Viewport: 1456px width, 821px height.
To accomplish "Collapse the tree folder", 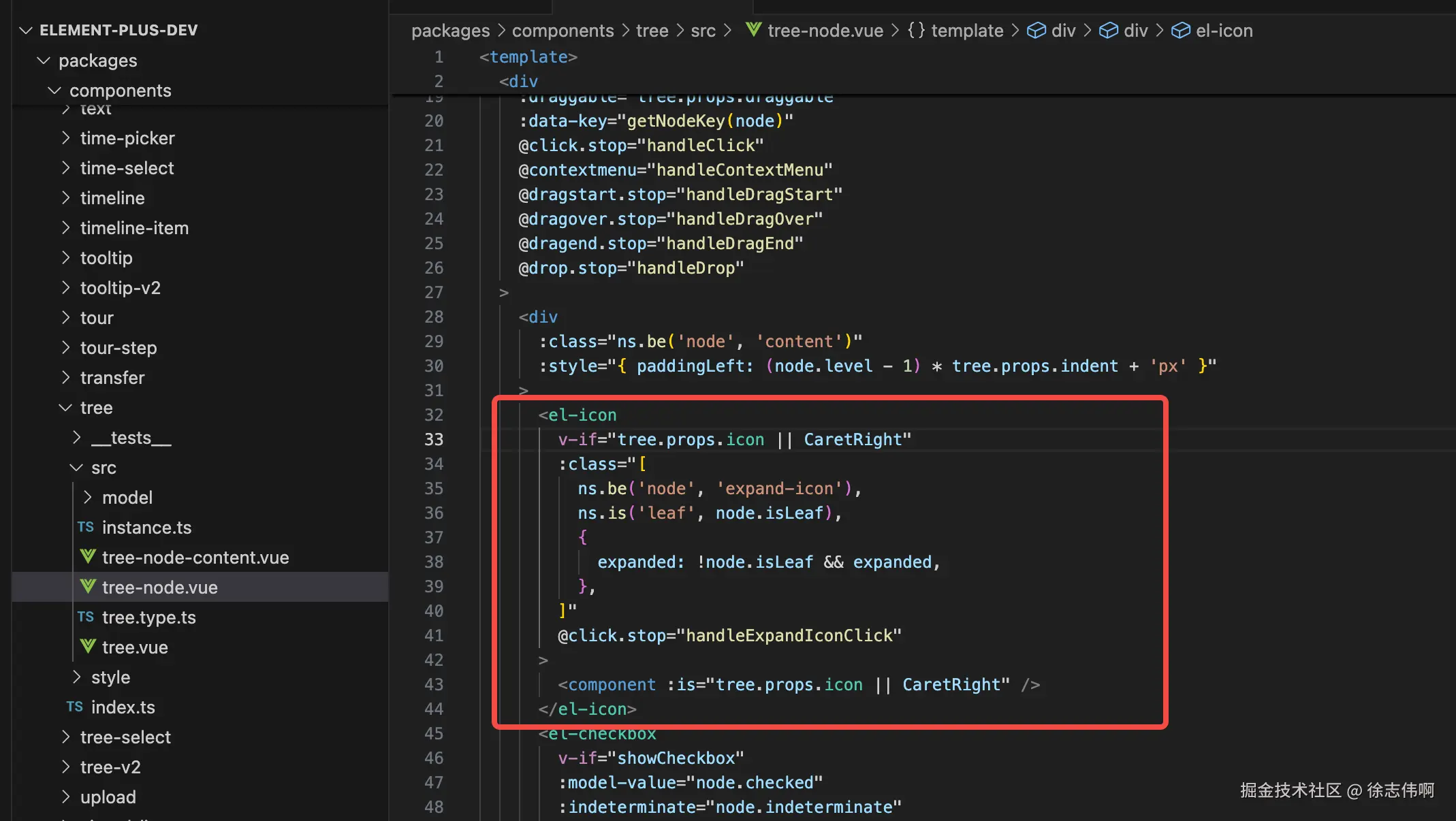I will 65,408.
